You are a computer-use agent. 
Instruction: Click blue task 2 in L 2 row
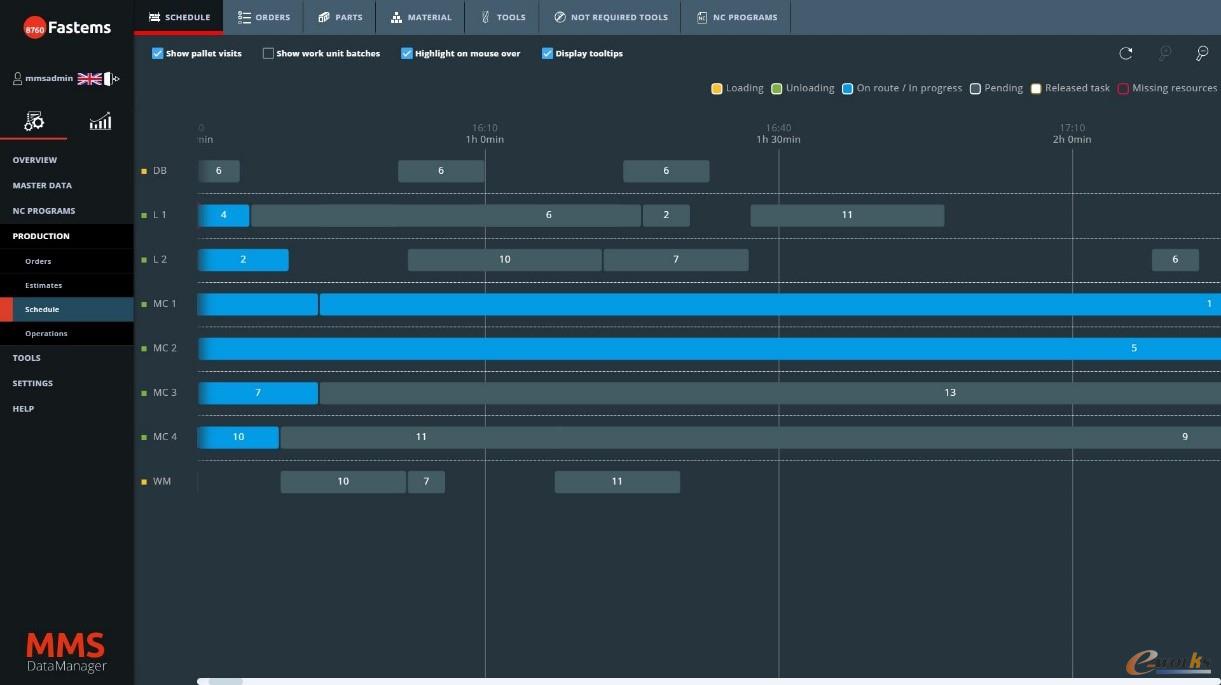(243, 259)
